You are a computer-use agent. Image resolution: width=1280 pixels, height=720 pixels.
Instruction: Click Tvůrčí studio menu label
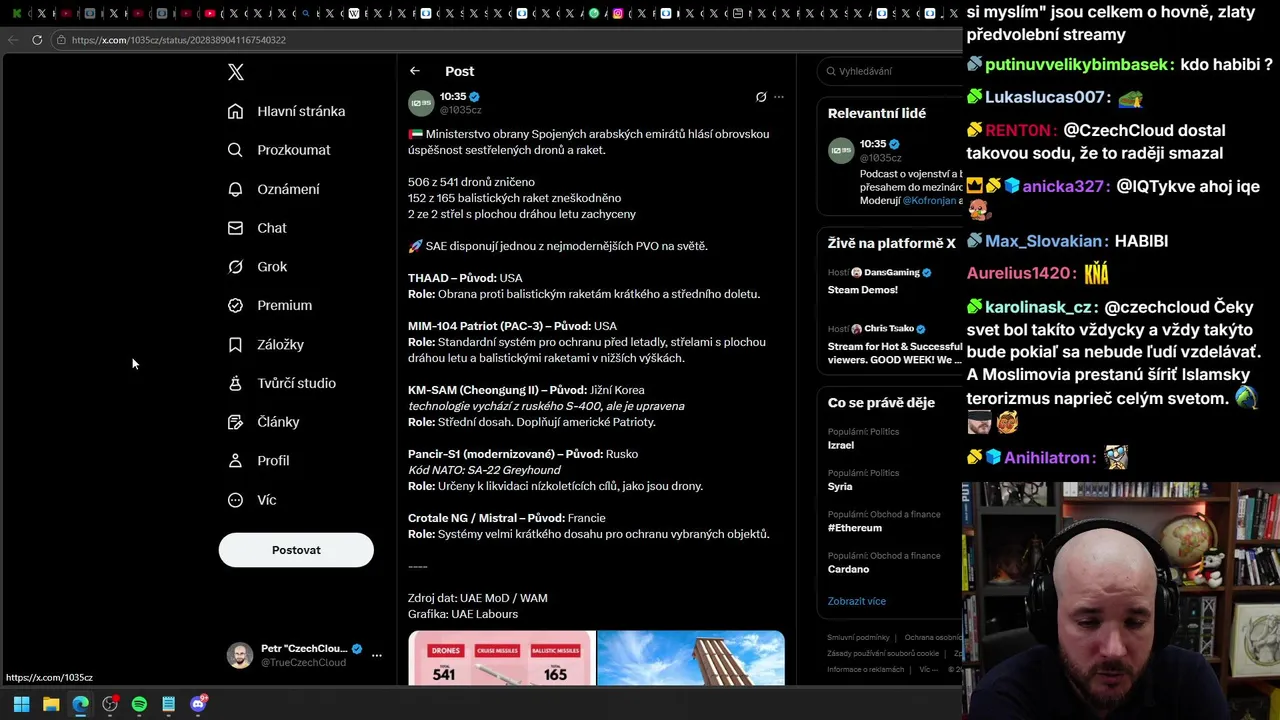(296, 383)
